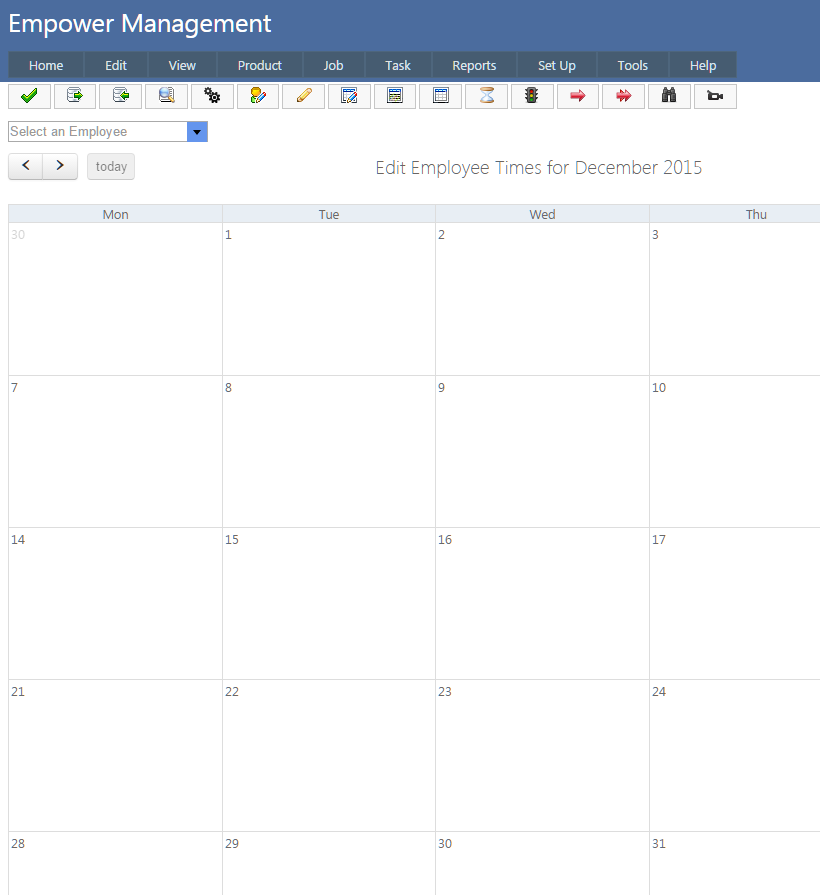
Task: Click the green checkmark toolbar icon
Action: [x=29, y=96]
